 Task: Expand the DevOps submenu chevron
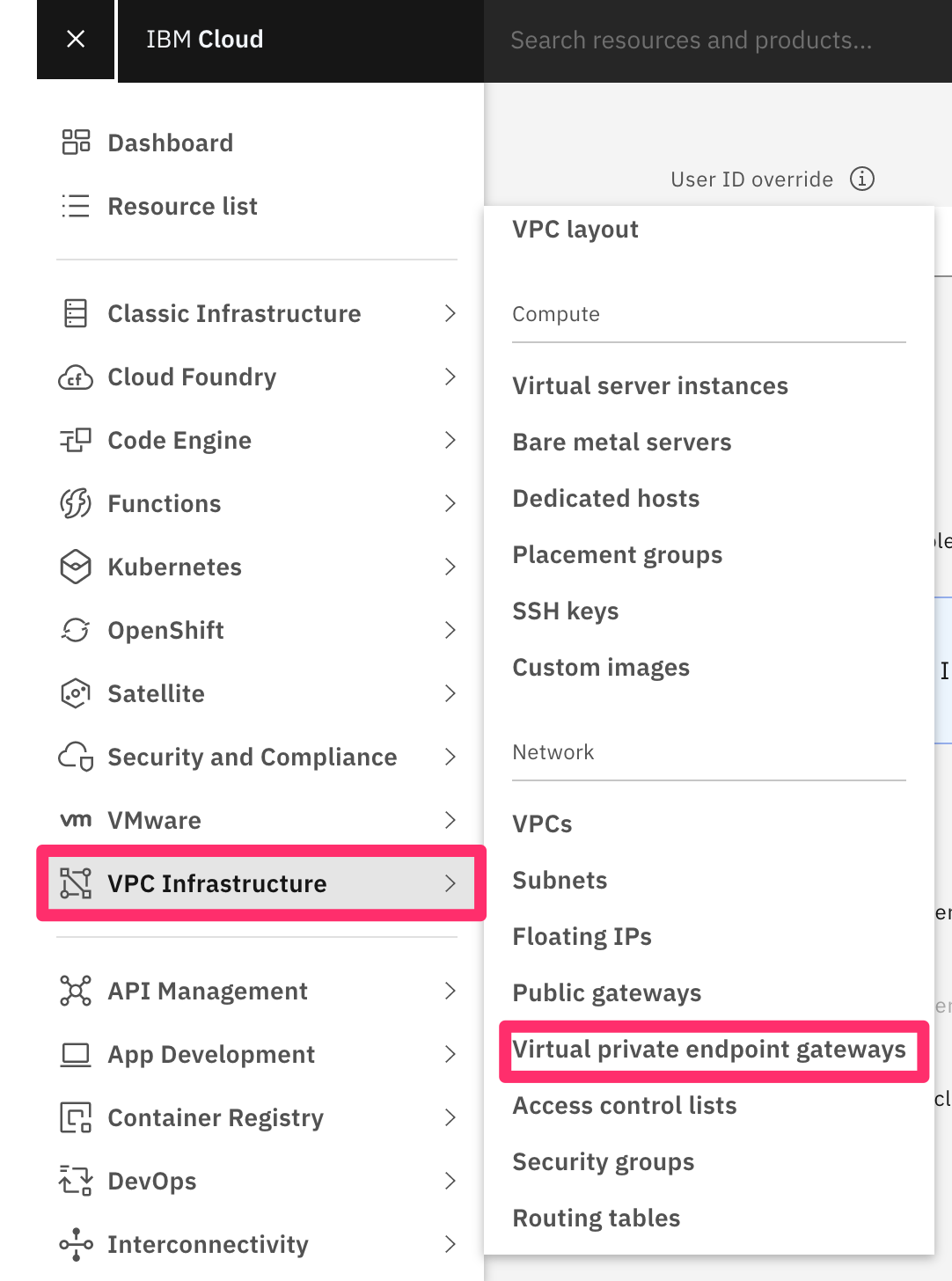pos(450,1181)
